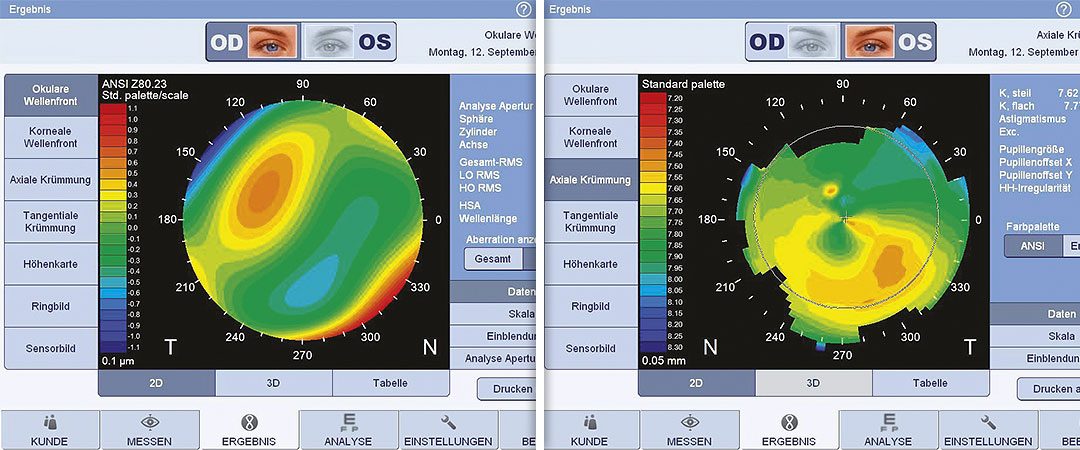Open KUNDE in the wavefront view's bottom bar
The width and height of the screenshot is (1080, 450).
click(49, 430)
